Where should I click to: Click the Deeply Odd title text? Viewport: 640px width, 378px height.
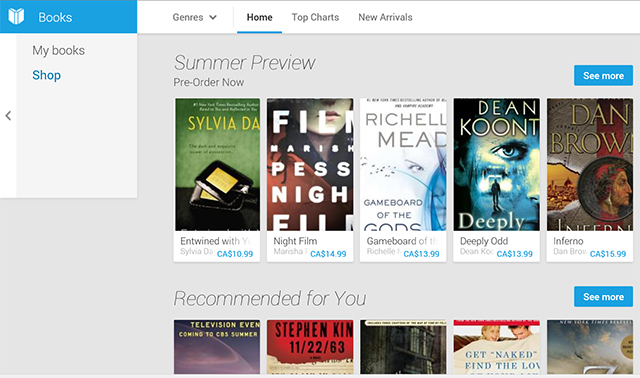coord(484,241)
